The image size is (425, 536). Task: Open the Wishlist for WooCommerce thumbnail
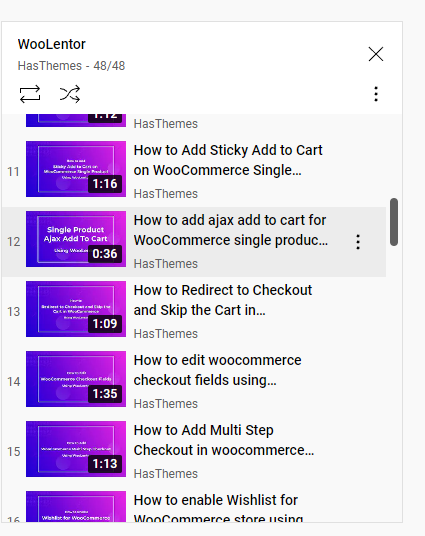[76, 507]
